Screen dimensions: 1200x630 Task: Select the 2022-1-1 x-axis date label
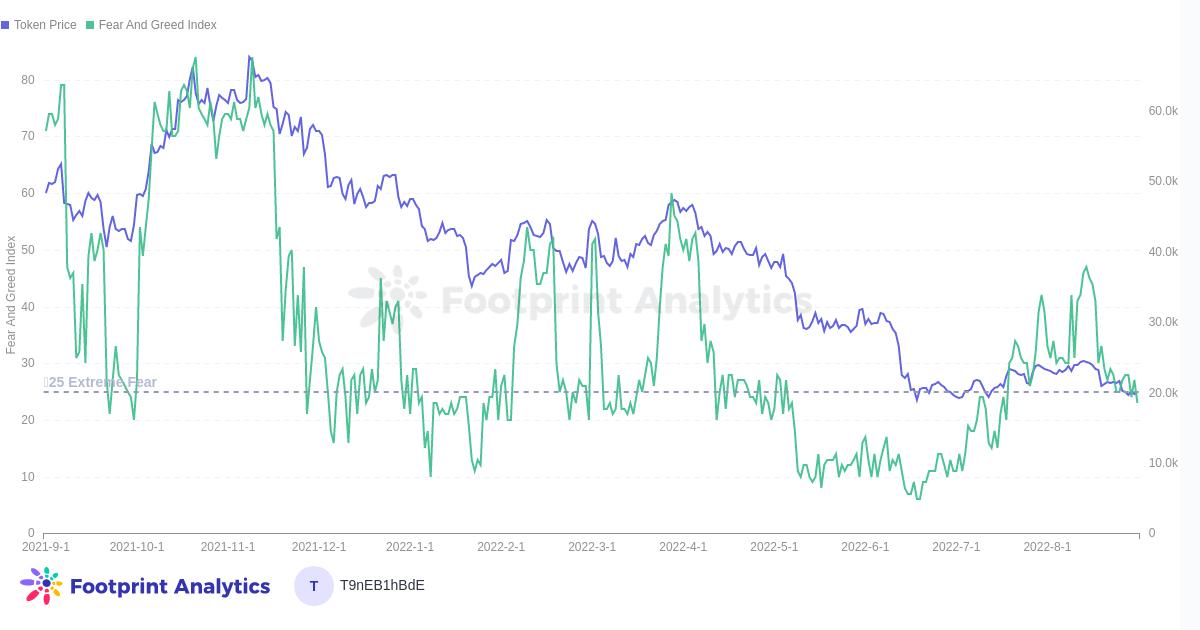[410, 547]
